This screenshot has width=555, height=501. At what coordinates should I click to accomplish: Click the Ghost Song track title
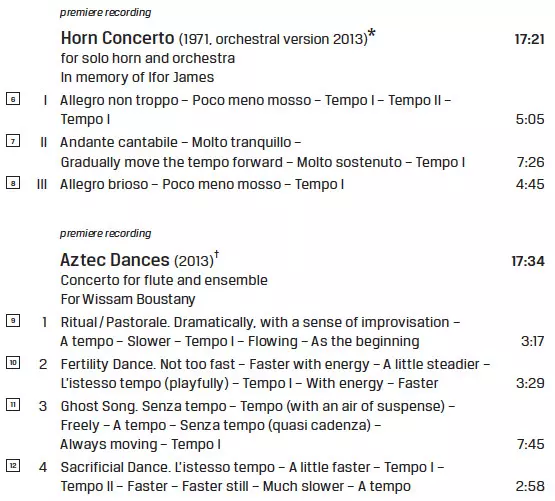click(x=98, y=406)
